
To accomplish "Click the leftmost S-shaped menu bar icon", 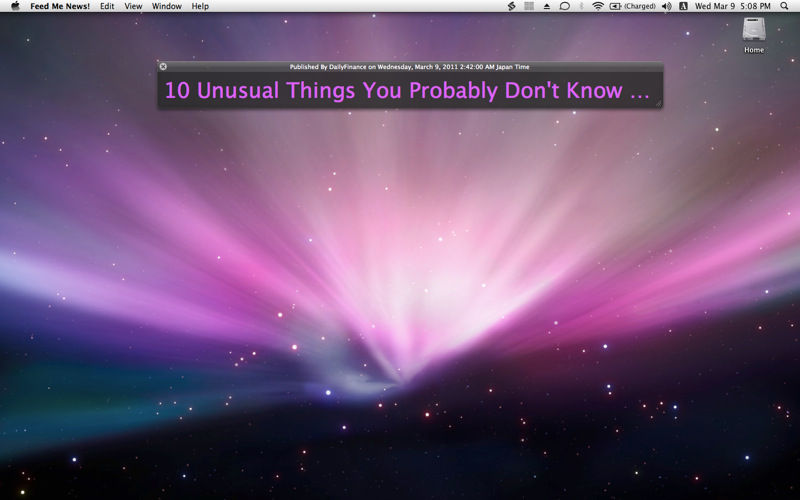I will click(511, 6).
